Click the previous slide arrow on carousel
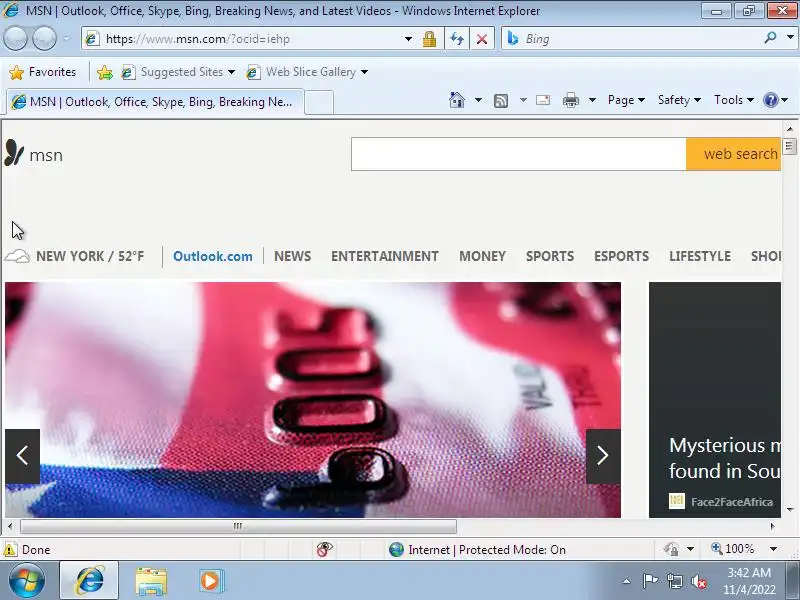Viewport: 800px width, 600px height. point(22,456)
